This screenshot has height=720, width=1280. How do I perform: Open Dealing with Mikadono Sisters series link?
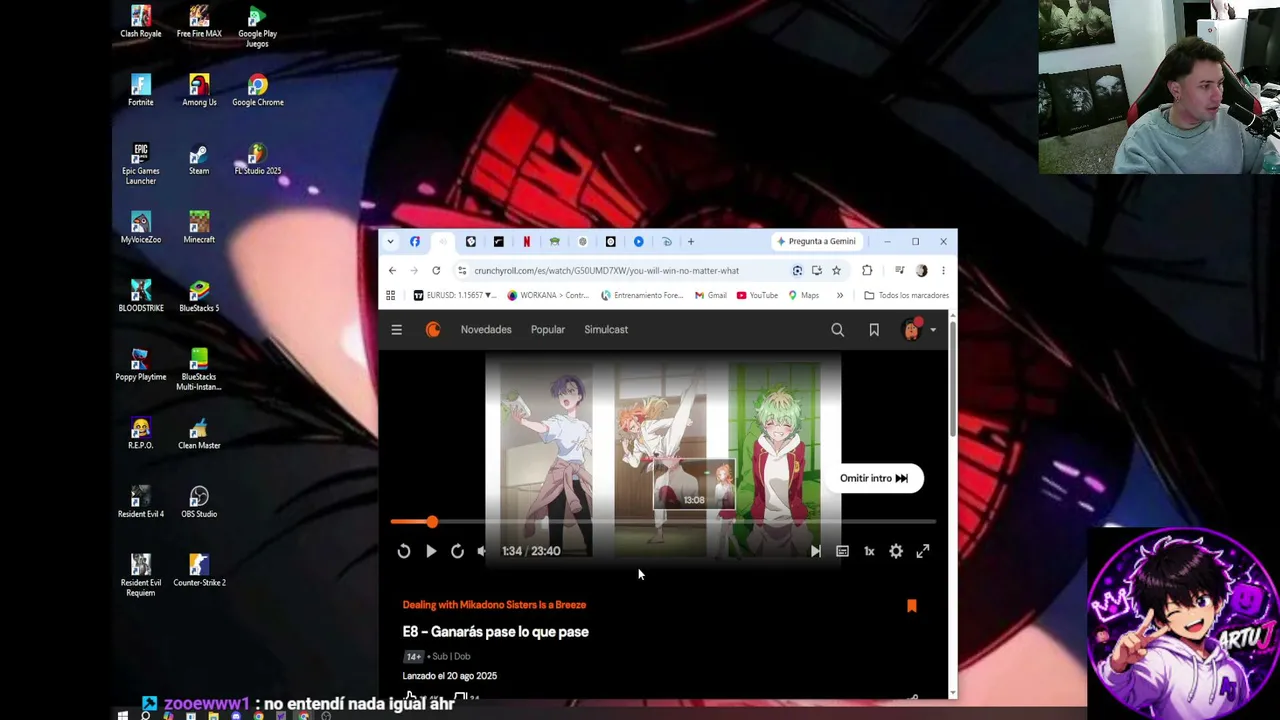tap(494, 605)
